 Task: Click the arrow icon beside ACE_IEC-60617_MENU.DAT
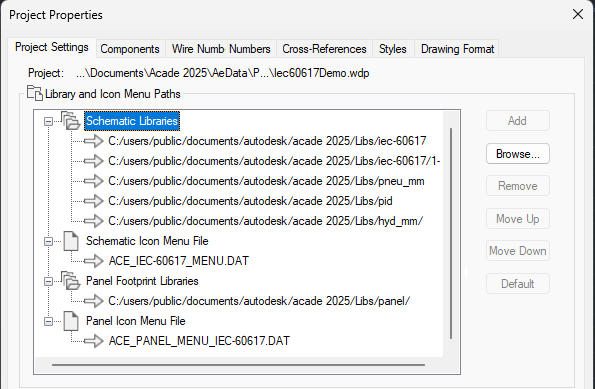click(93, 261)
